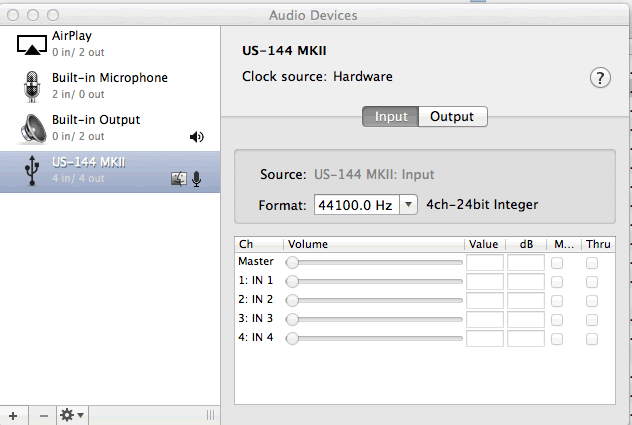
Task: Select the US-144 MKII device name in the list
Action: tap(89, 162)
